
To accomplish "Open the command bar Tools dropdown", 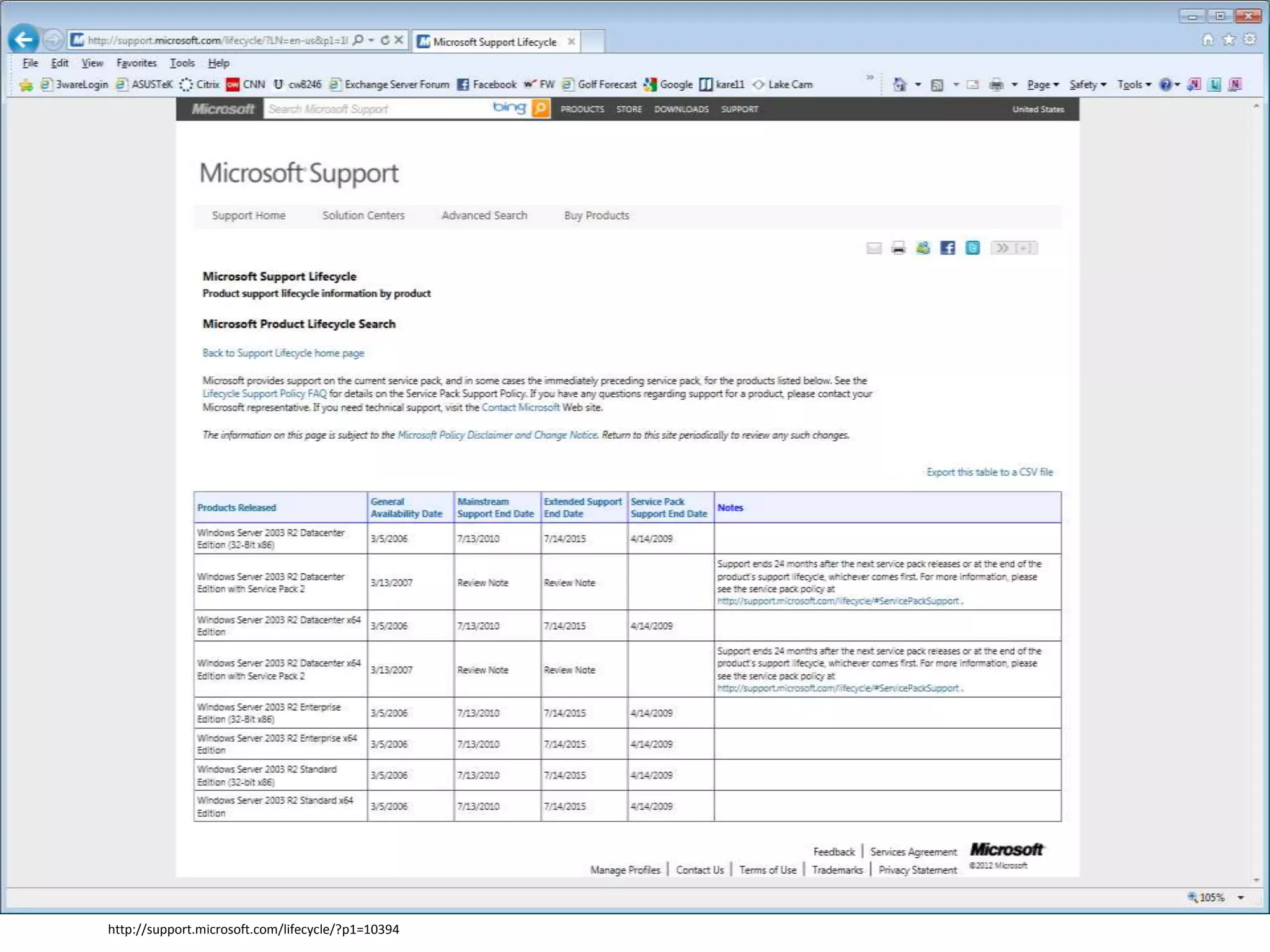I will 1134,85.
